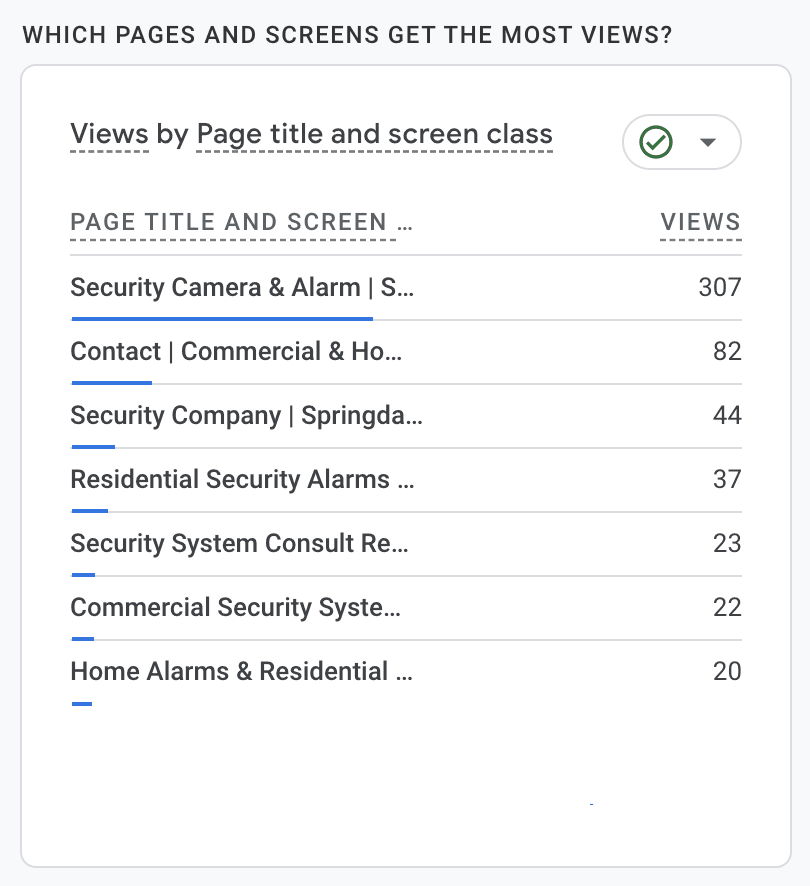810x886 pixels.
Task: Click the 20 views value
Action: coord(727,672)
